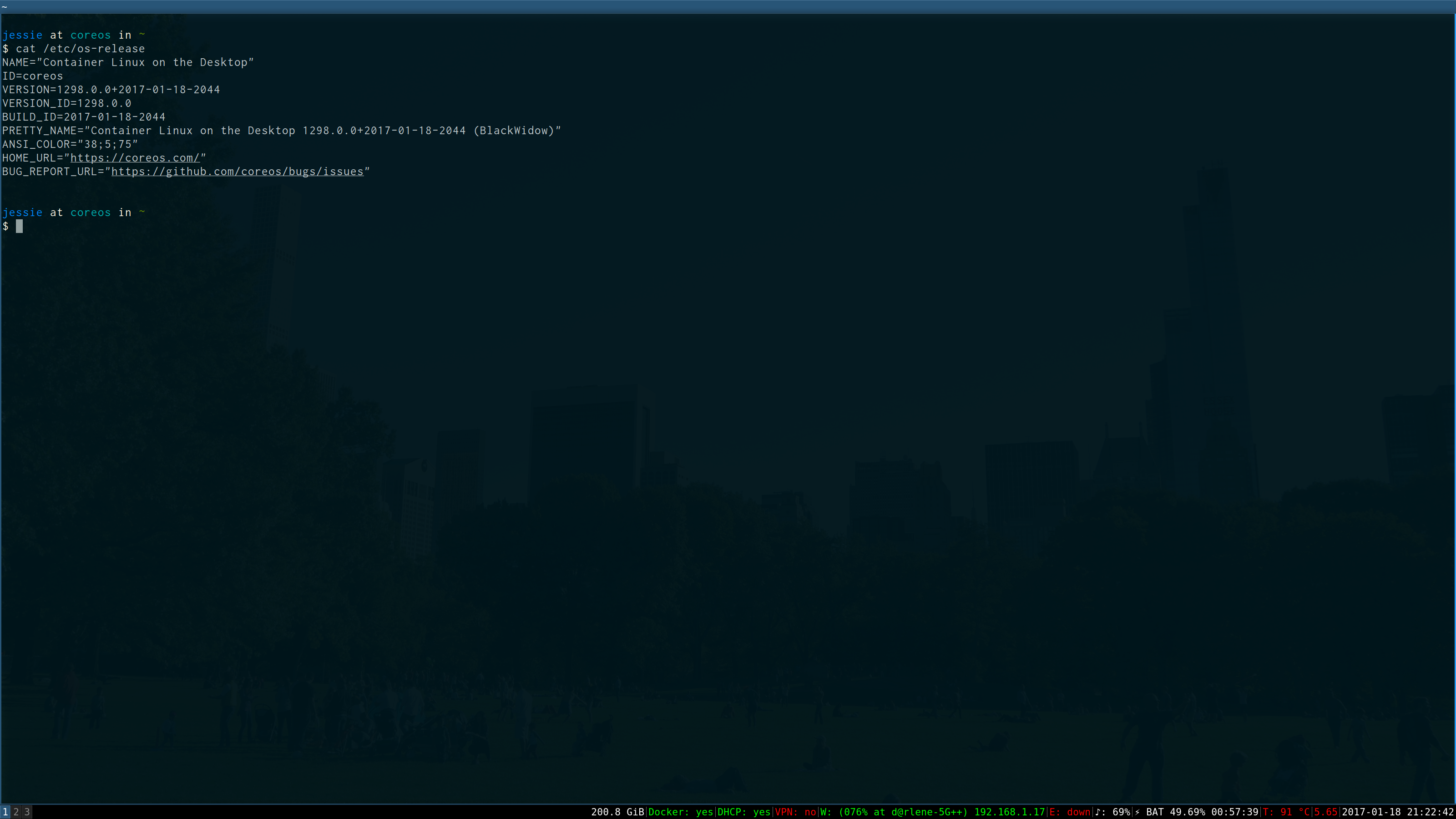The width and height of the screenshot is (1456, 819).
Task: Click the BUILD_ID=2017-01-18-2044 line
Action: click(84, 117)
